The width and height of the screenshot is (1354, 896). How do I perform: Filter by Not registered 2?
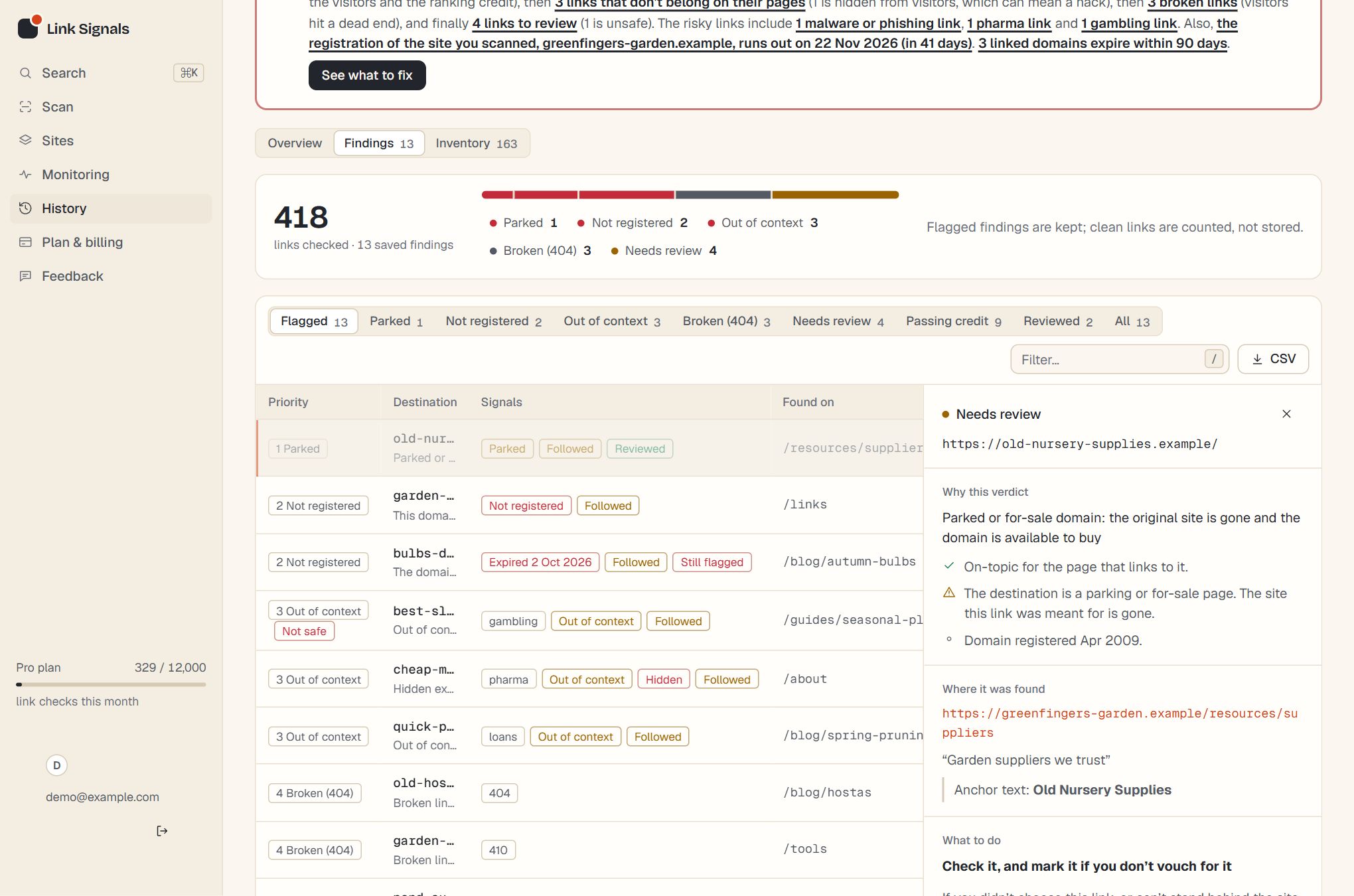494,321
